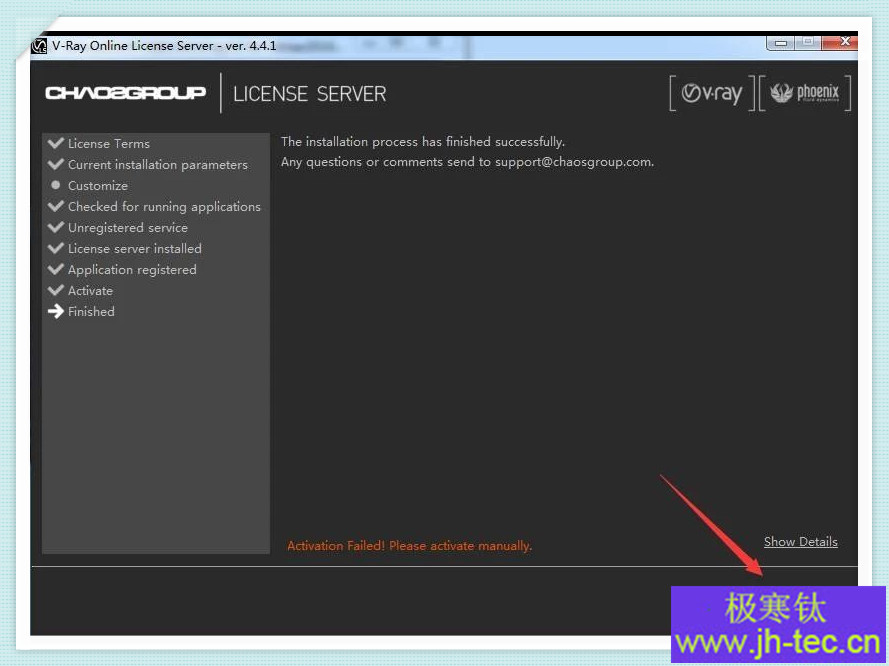The width and height of the screenshot is (889, 666).
Task: Click the V-Ray license server title bar icon
Action: 39,46
